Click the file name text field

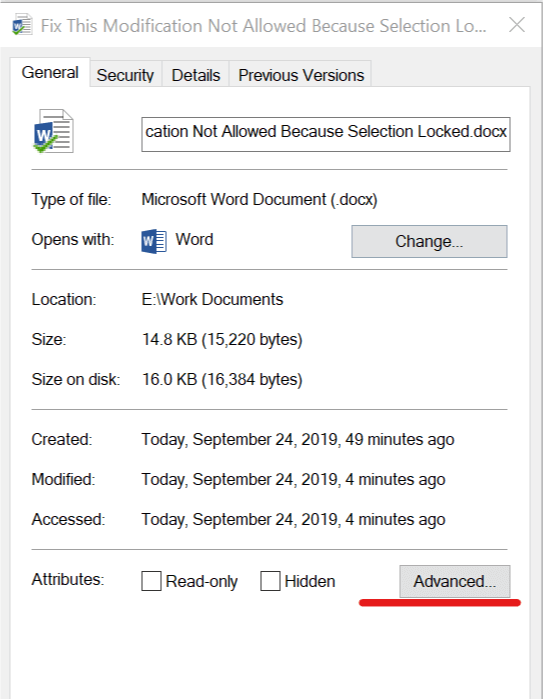[x=326, y=134]
